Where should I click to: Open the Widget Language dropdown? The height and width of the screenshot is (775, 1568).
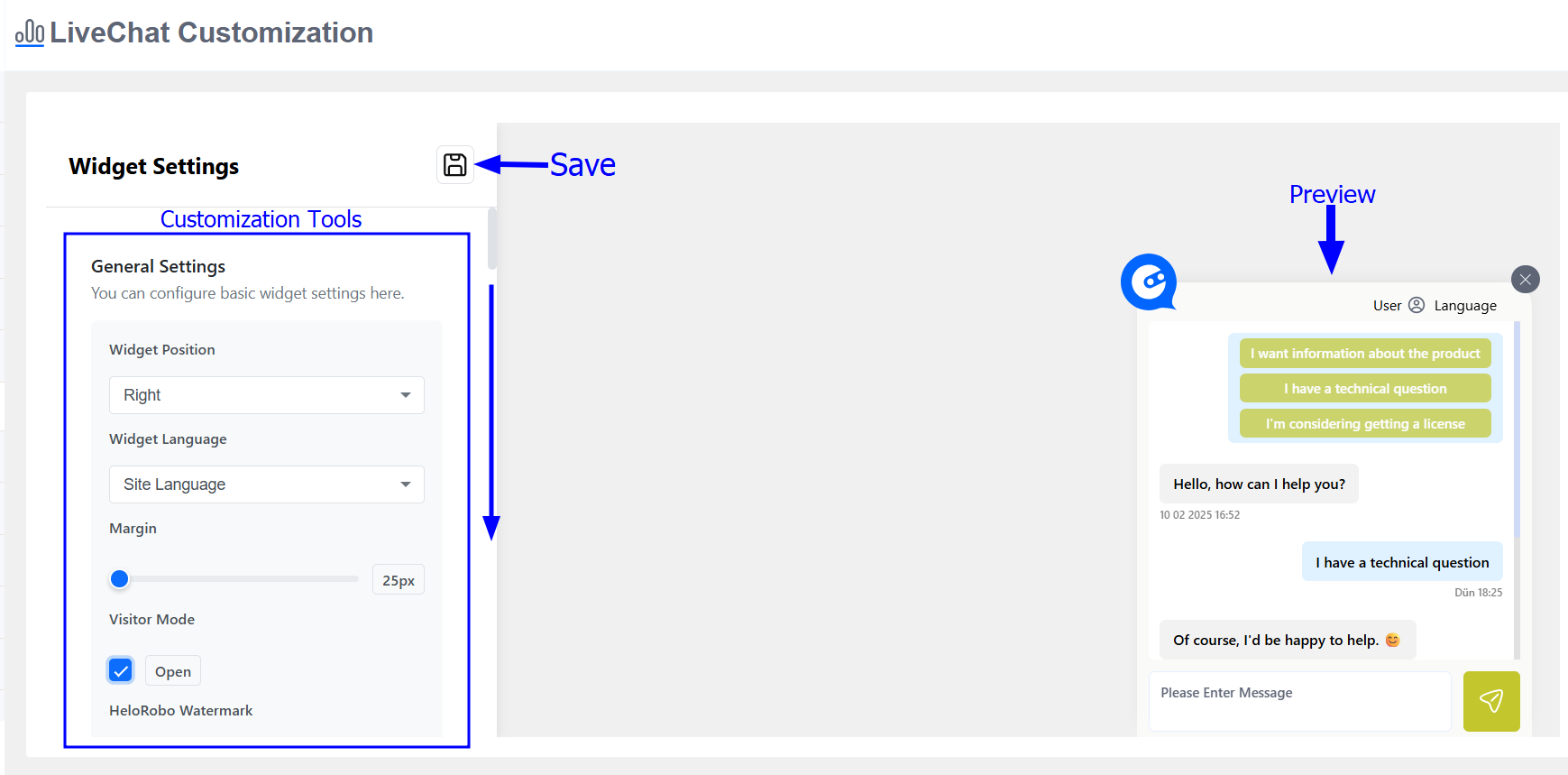coord(267,484)
